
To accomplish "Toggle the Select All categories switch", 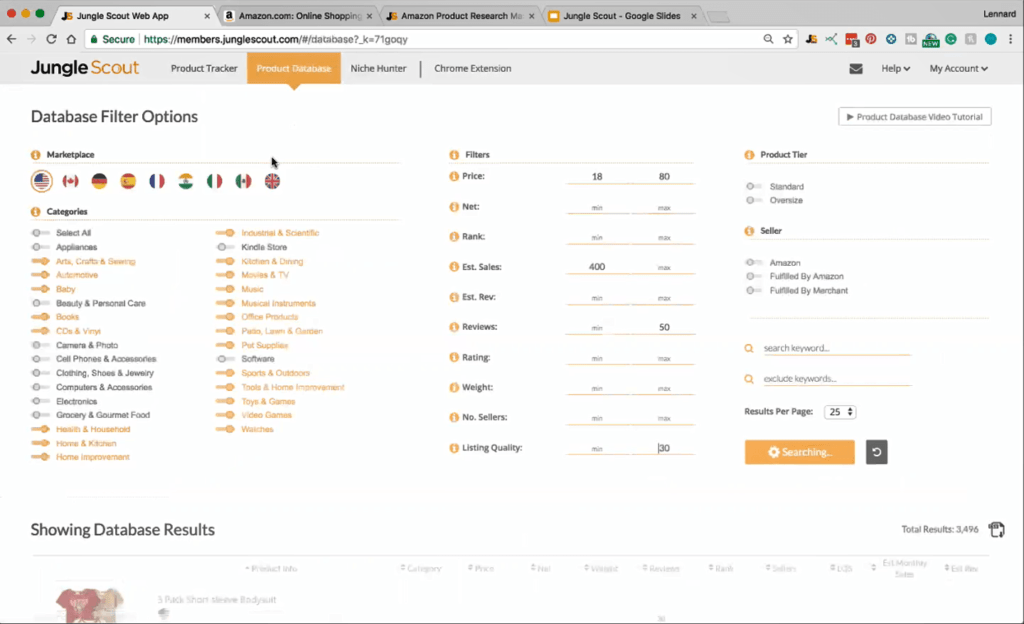I will (40, 233).
